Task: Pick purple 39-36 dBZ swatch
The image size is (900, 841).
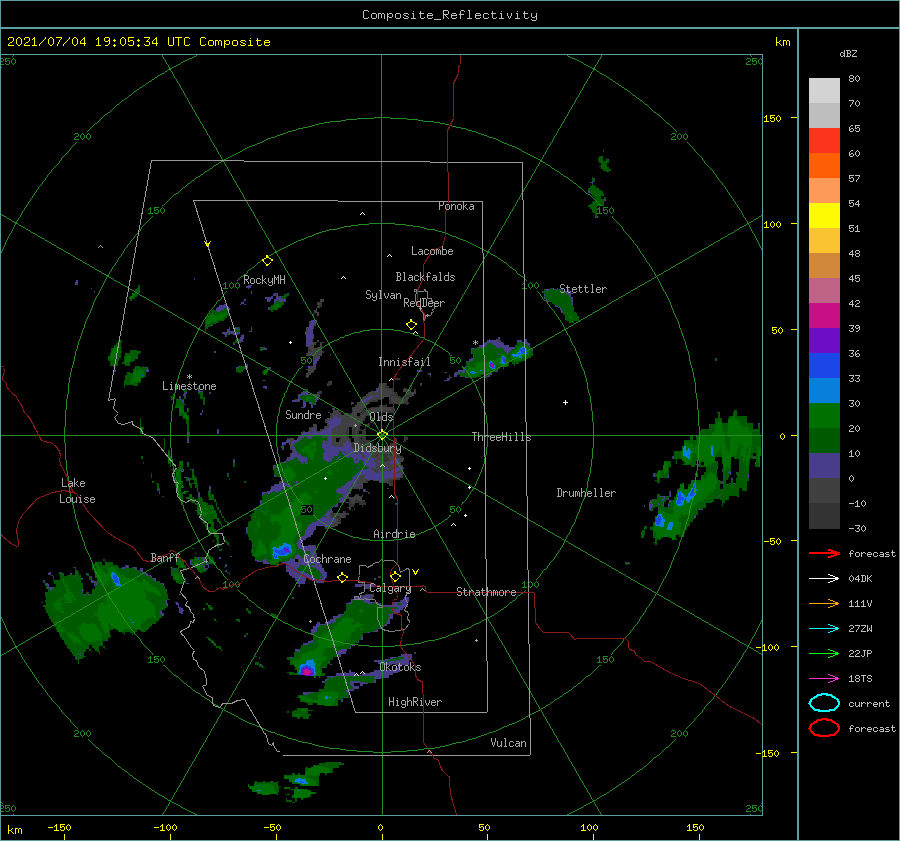Action: tap(824, 340)
